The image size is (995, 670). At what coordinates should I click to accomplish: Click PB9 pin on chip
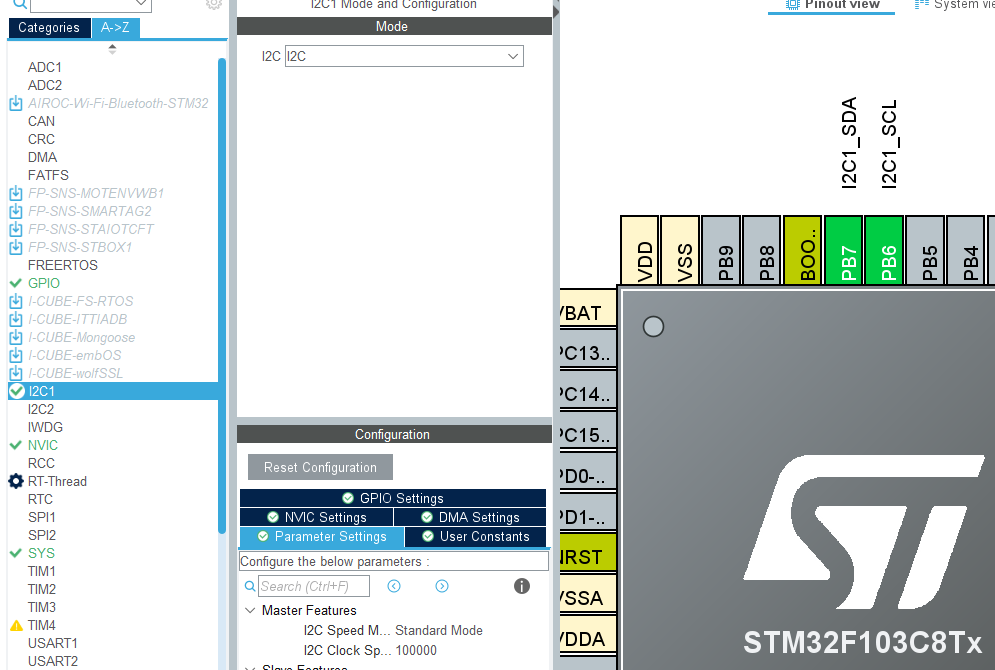(721, 251)
